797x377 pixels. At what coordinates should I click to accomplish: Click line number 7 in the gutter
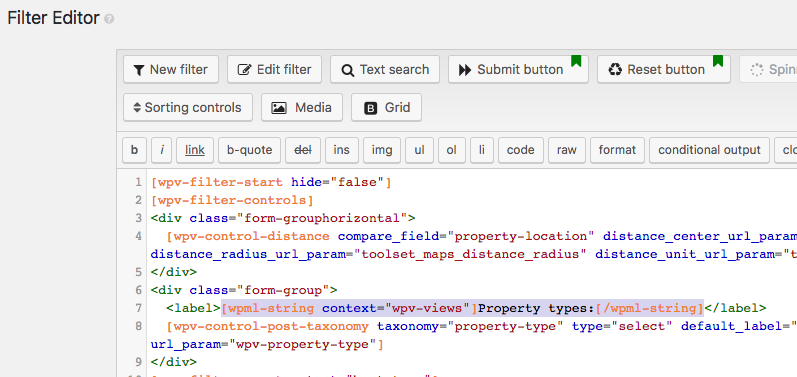click(x=139, y=308)
